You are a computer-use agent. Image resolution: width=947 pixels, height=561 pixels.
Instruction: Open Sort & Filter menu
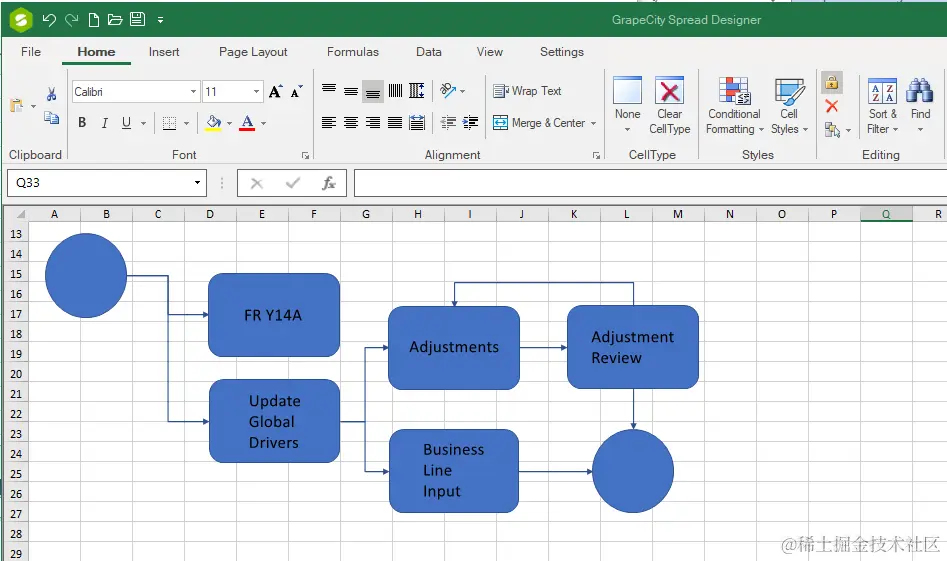pyautogui.click(x=882, y=106)
